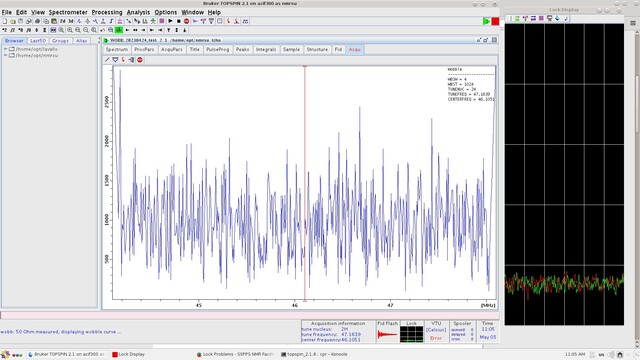The height and width of the screenshot is (360, 640).
Task: Open Lock Problems browser window from taskbar
Action: 235,354
